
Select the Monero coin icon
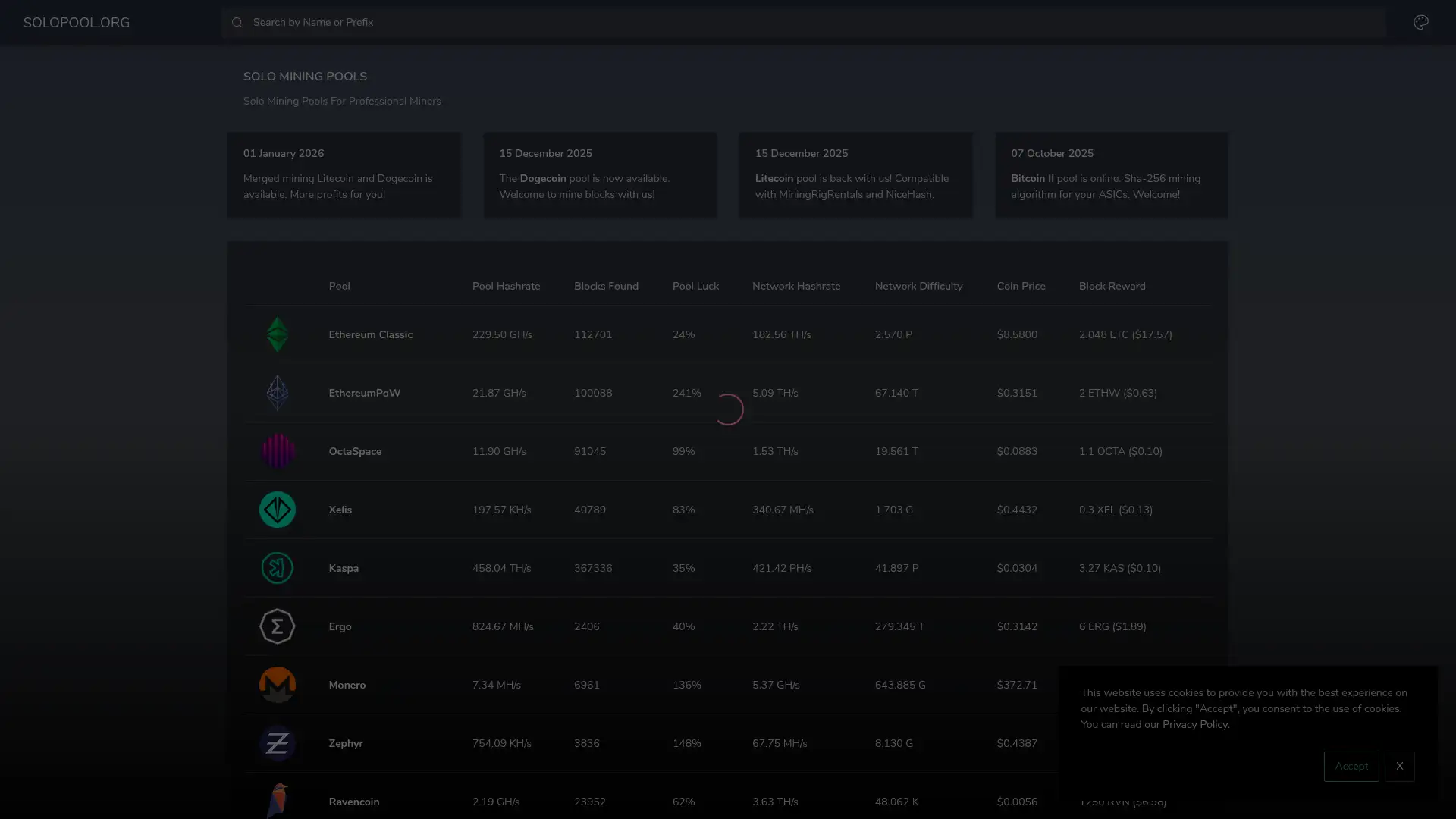(278, 685)
